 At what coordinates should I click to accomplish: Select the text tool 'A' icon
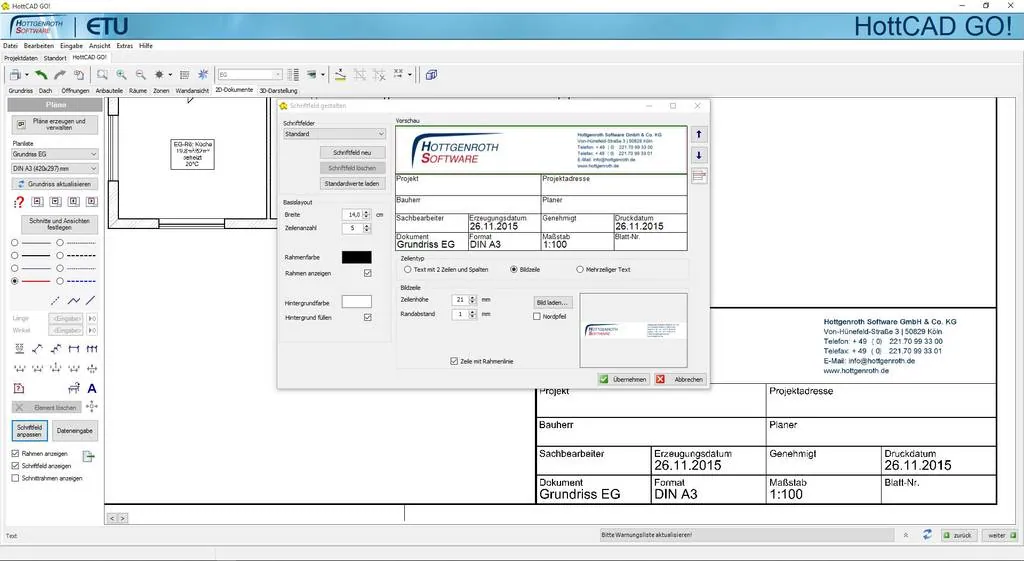pyautogui.click(x=92, y=388)
